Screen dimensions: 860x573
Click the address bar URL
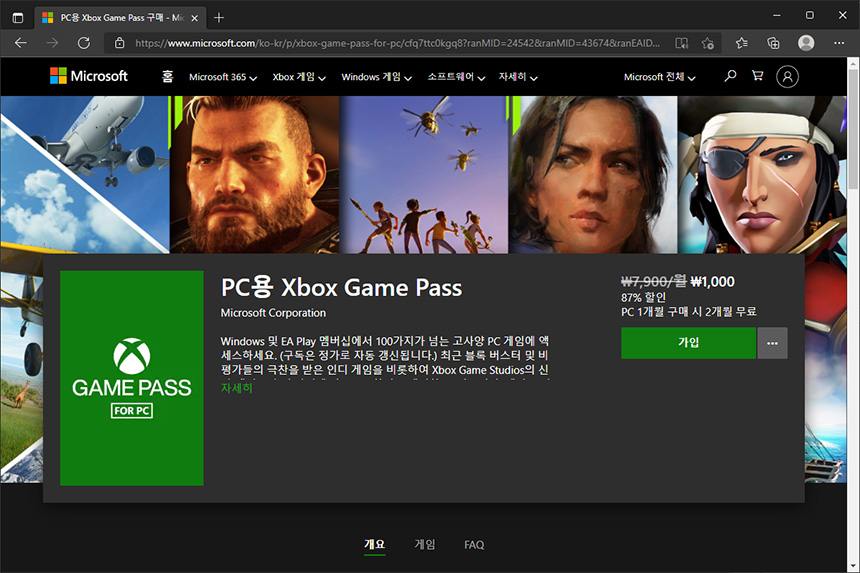[x=397, y=43]
